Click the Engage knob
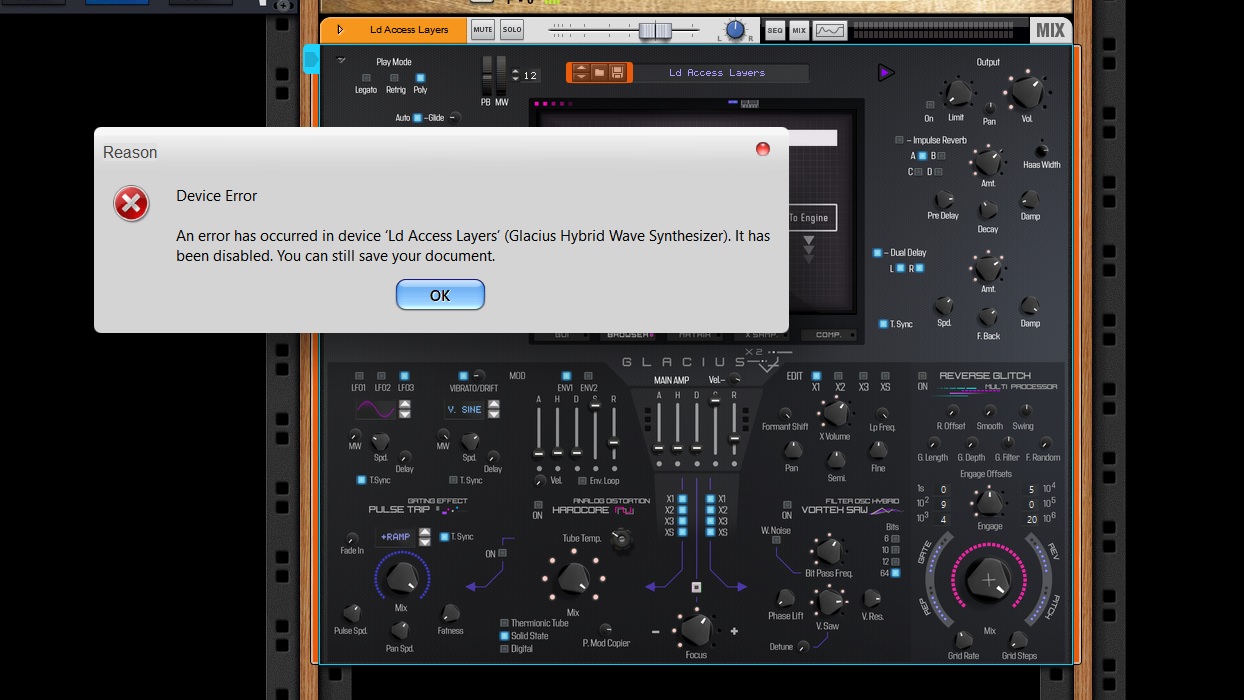Screen dimensions: 1244x700 pos(989,503)
